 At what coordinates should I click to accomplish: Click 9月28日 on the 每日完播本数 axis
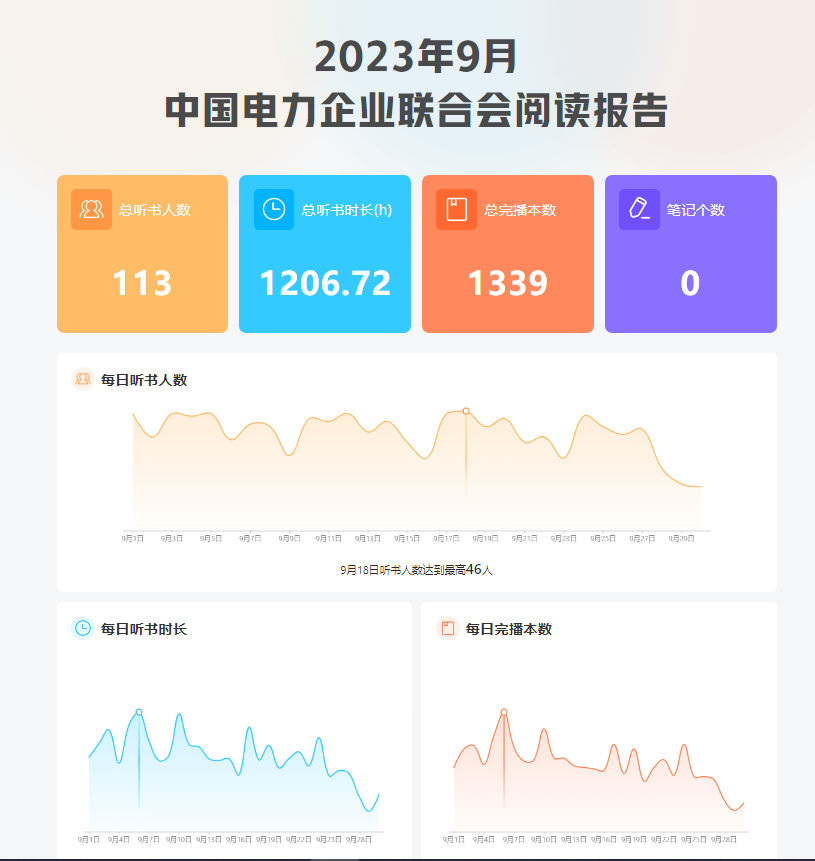click(x=724, y=840)
